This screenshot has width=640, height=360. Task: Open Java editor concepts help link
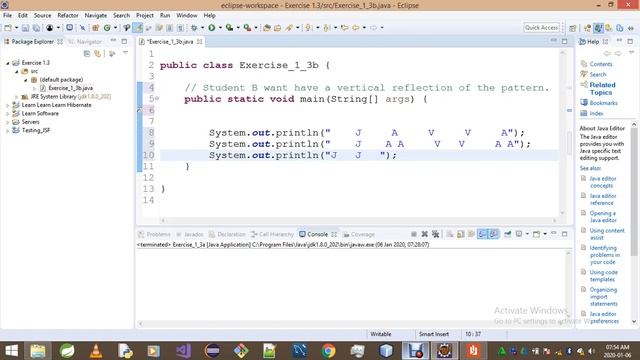pos(603,182)
